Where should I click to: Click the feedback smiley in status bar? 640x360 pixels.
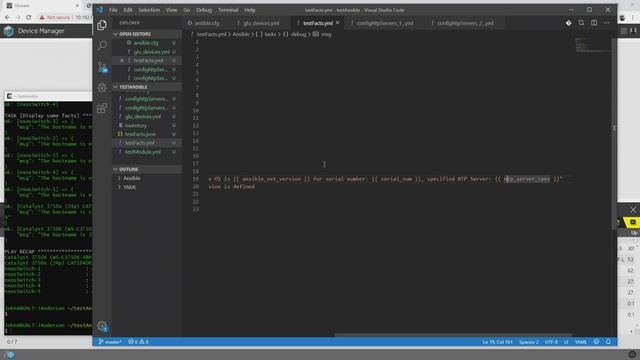point(596,342)
